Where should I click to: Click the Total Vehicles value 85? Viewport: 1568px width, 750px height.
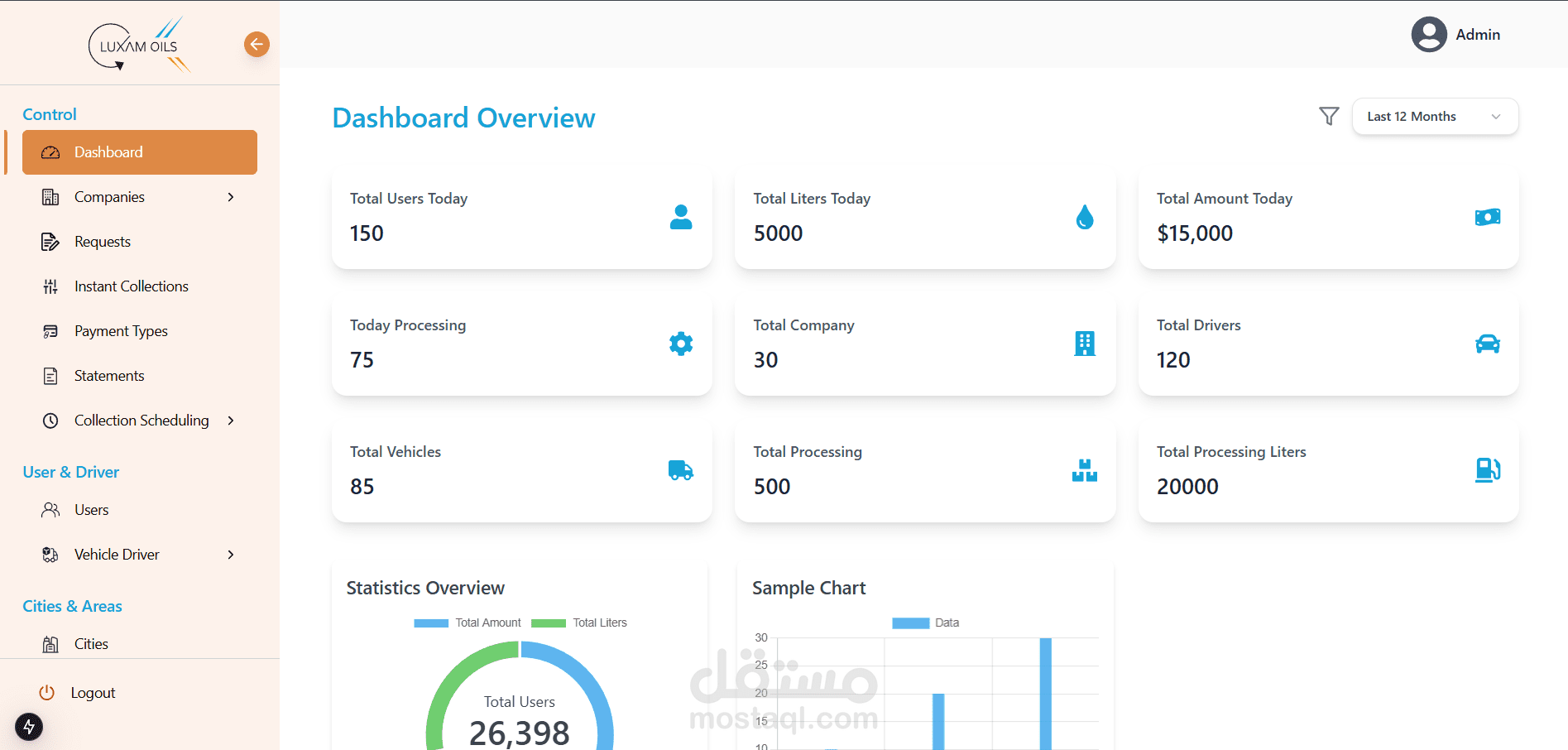pos(362,487)
